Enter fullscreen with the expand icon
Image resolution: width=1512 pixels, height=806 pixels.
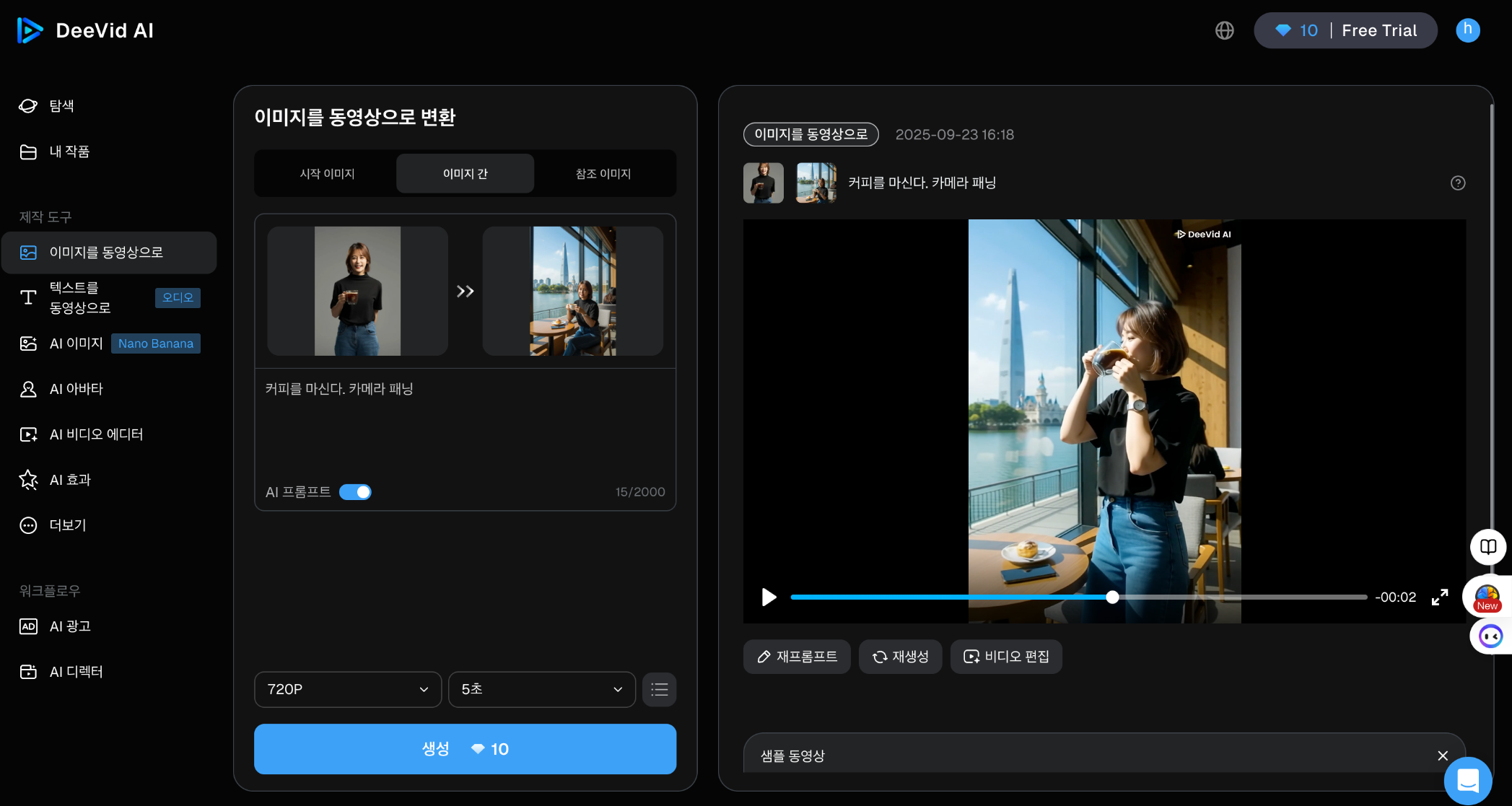[x=1440, y=597]
